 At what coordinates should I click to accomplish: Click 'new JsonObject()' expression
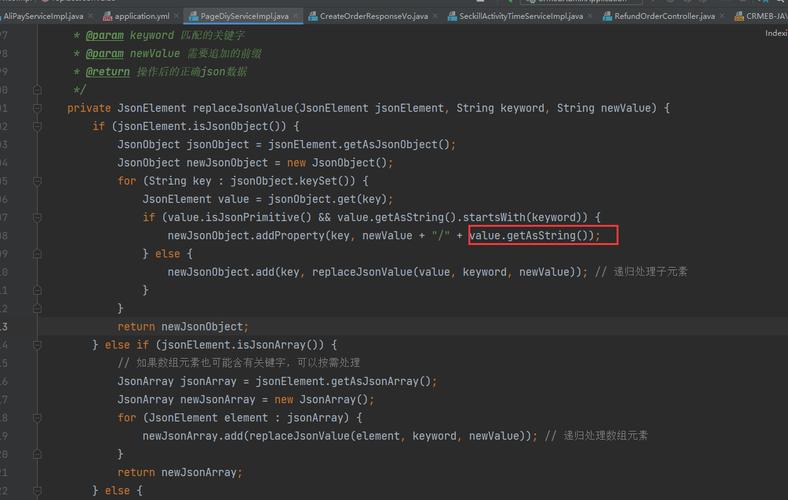pos(337,163)
